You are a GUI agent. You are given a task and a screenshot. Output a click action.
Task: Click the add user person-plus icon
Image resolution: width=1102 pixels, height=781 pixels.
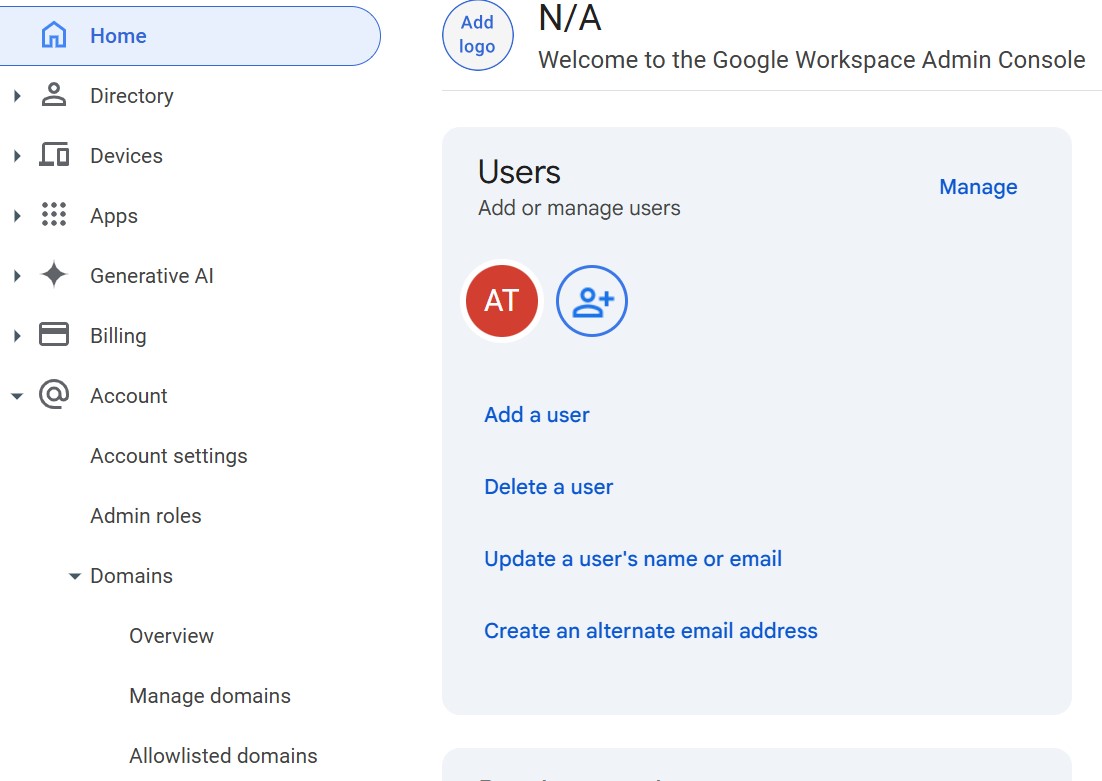[x=592, y=301]
